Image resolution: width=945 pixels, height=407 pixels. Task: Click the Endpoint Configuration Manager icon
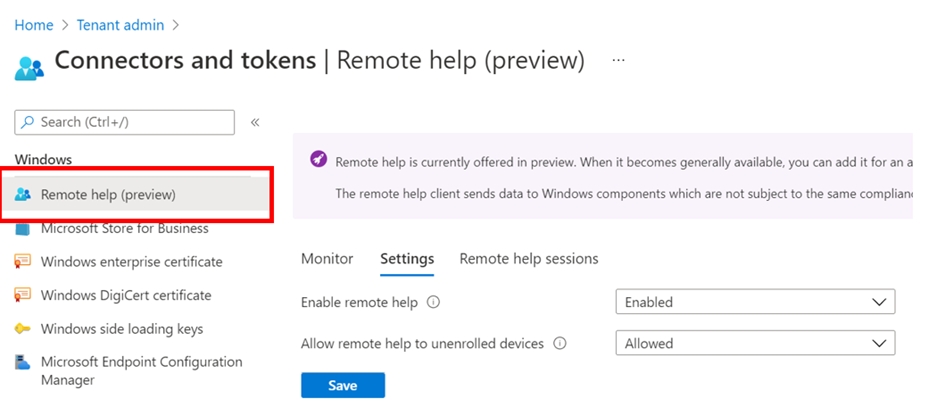click(23, 363)
